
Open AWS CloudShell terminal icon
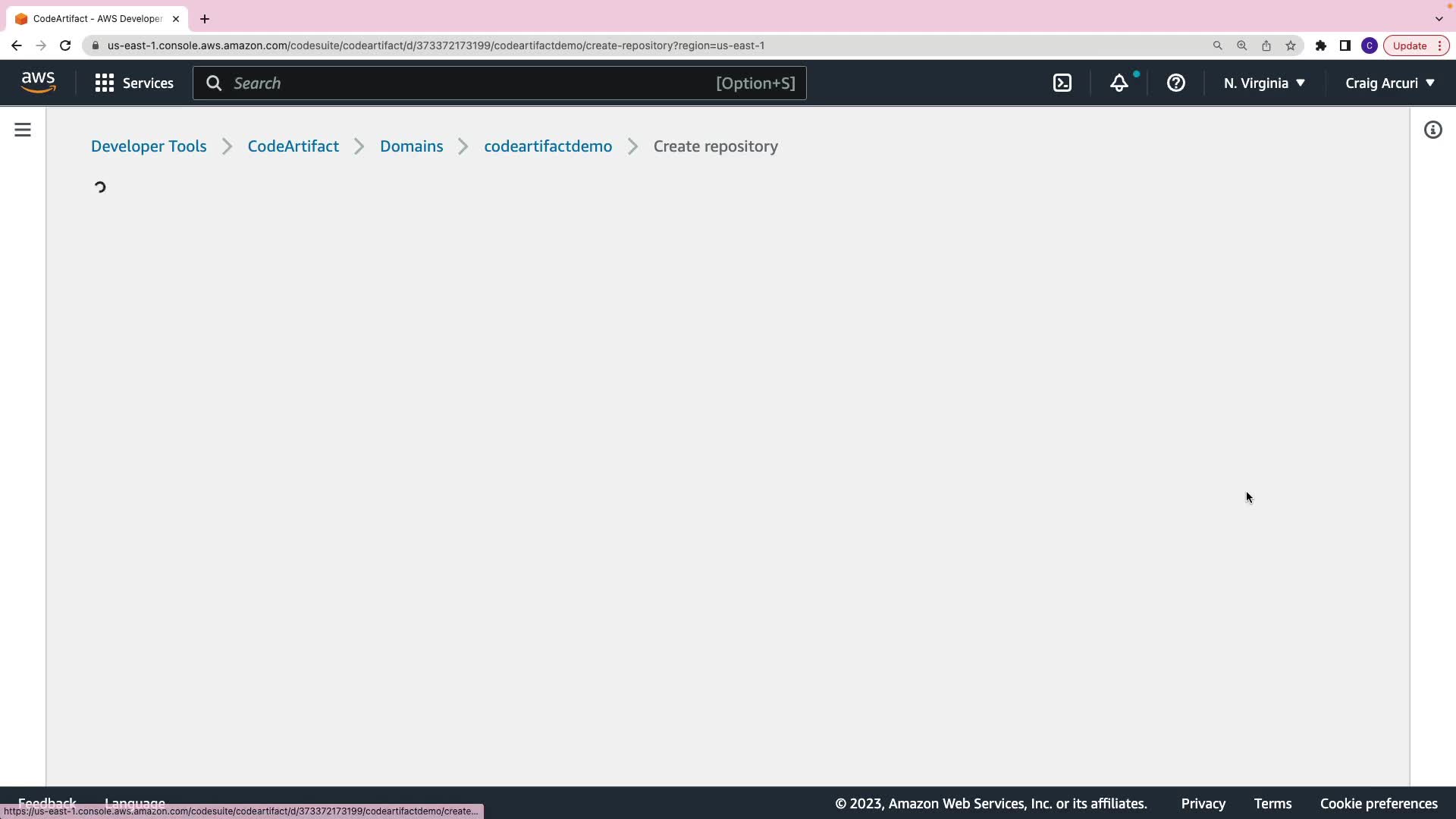(x=1062, y=83)
